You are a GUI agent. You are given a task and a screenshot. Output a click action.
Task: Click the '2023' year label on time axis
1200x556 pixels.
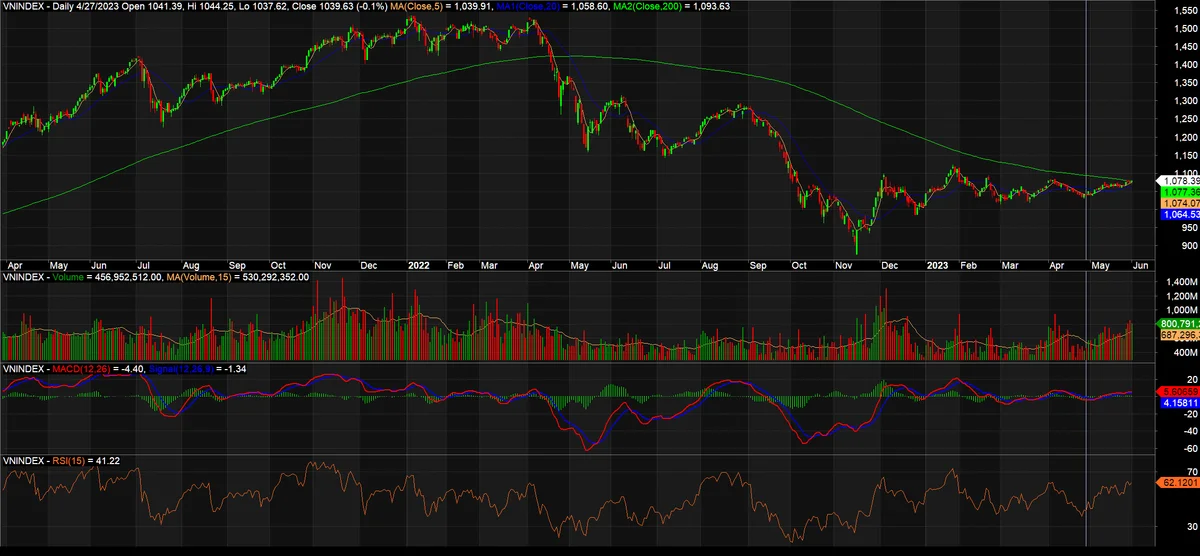click(937, 265)
